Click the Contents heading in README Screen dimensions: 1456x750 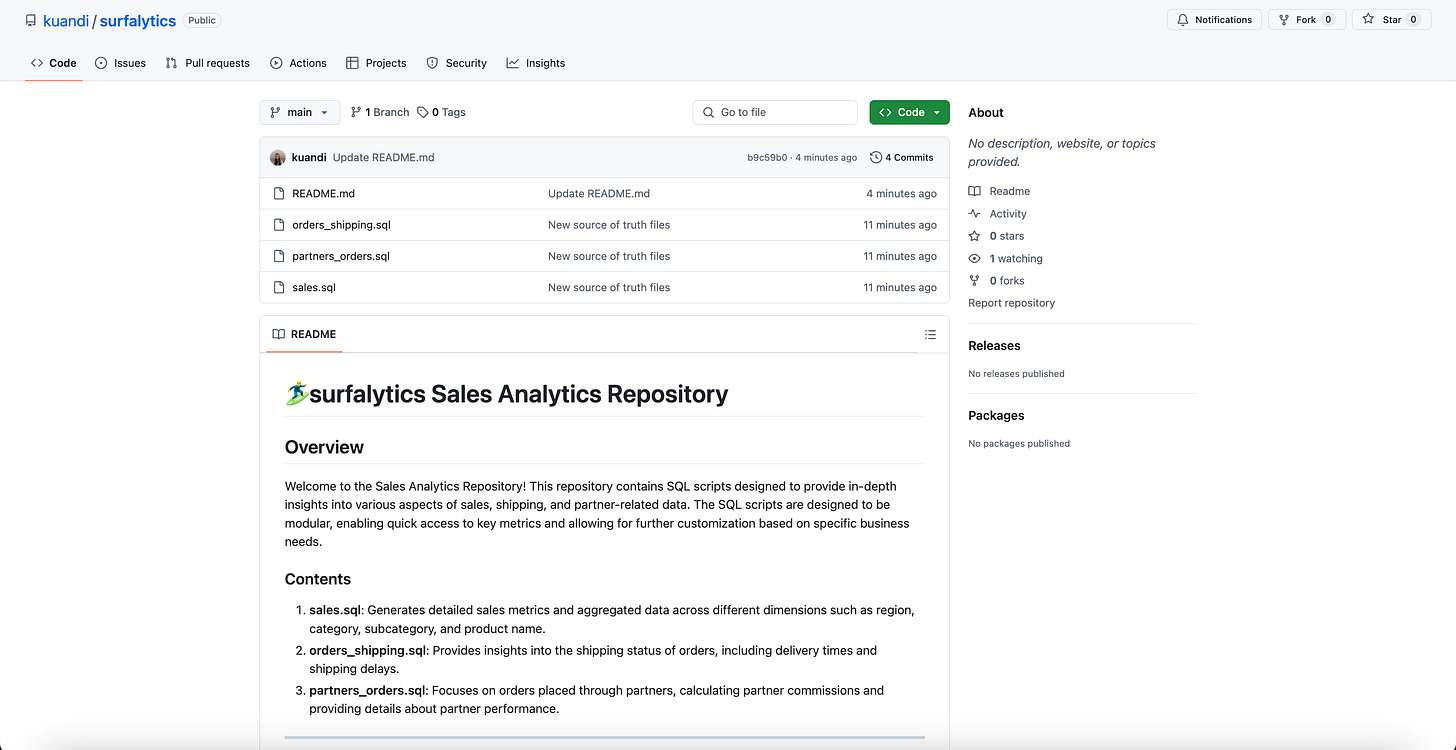(x=318, y=579)
